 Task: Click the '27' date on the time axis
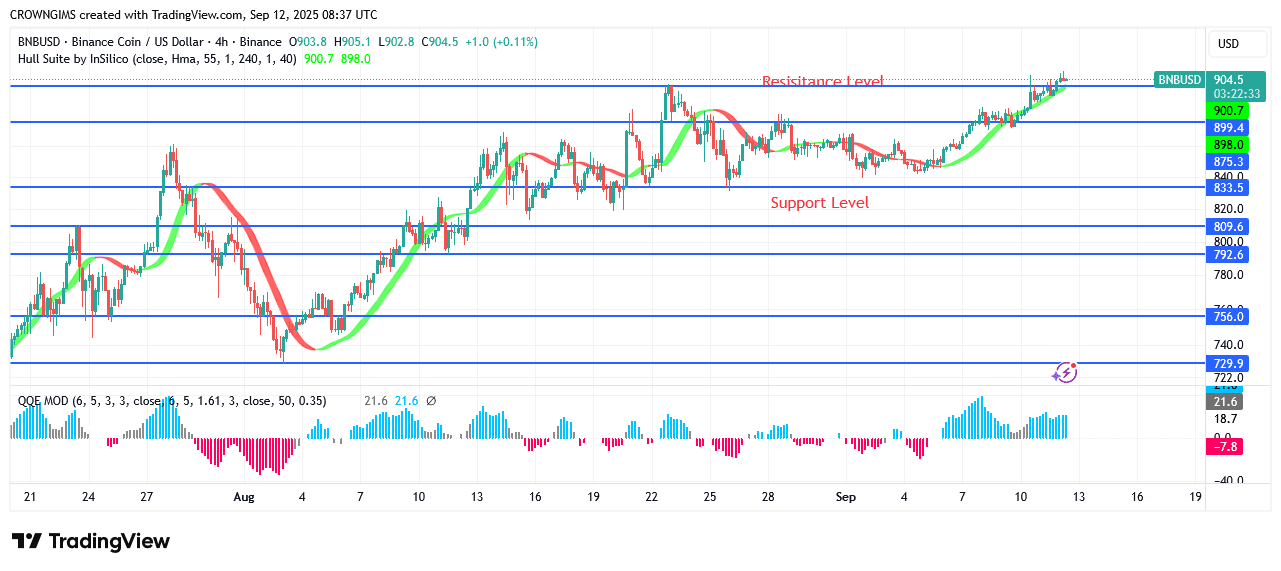click(147, 496)
